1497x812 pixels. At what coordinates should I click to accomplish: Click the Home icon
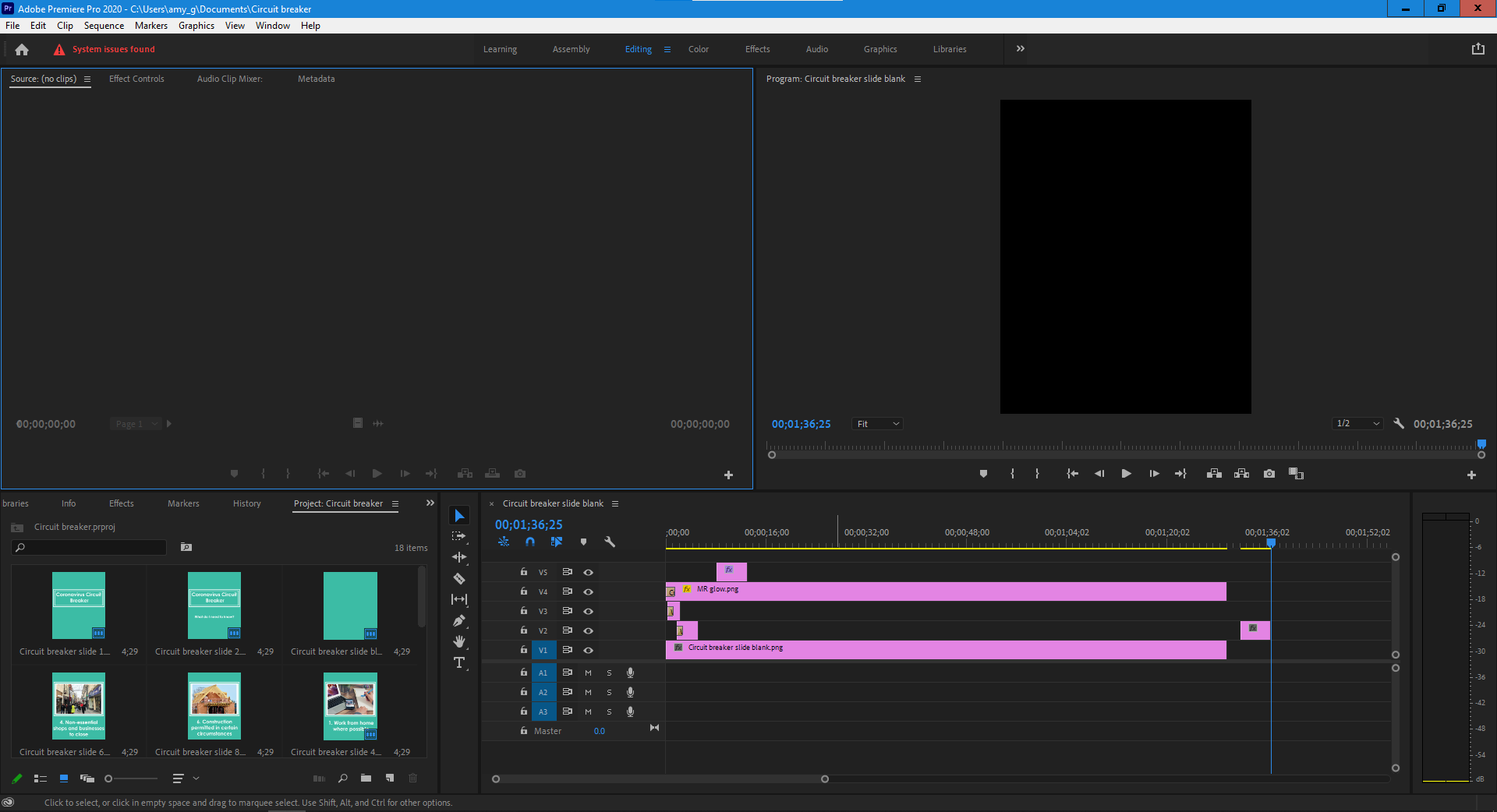22,49
